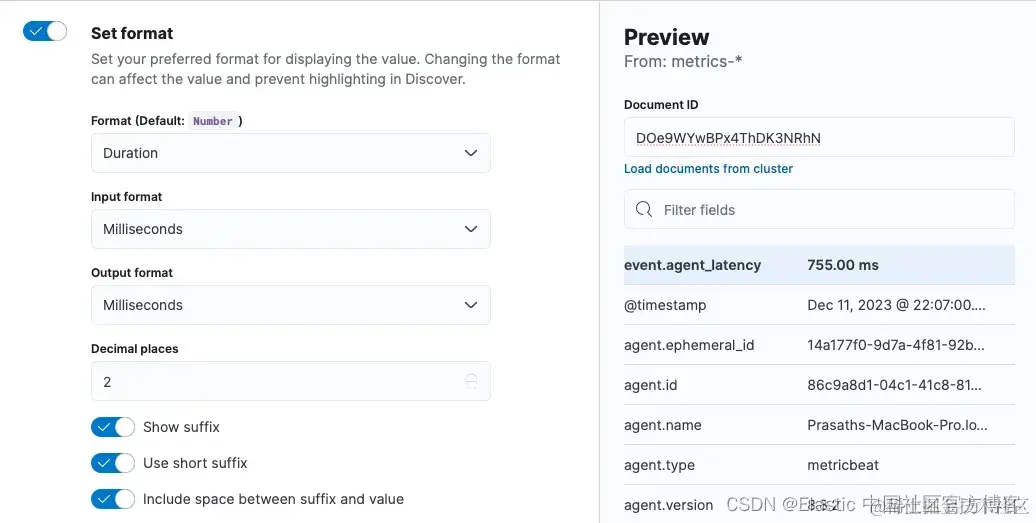Image resolution: width=1036 pixels, height=523 pixels.
Task: Open the Output format dropdown
Action: [290, 305]
